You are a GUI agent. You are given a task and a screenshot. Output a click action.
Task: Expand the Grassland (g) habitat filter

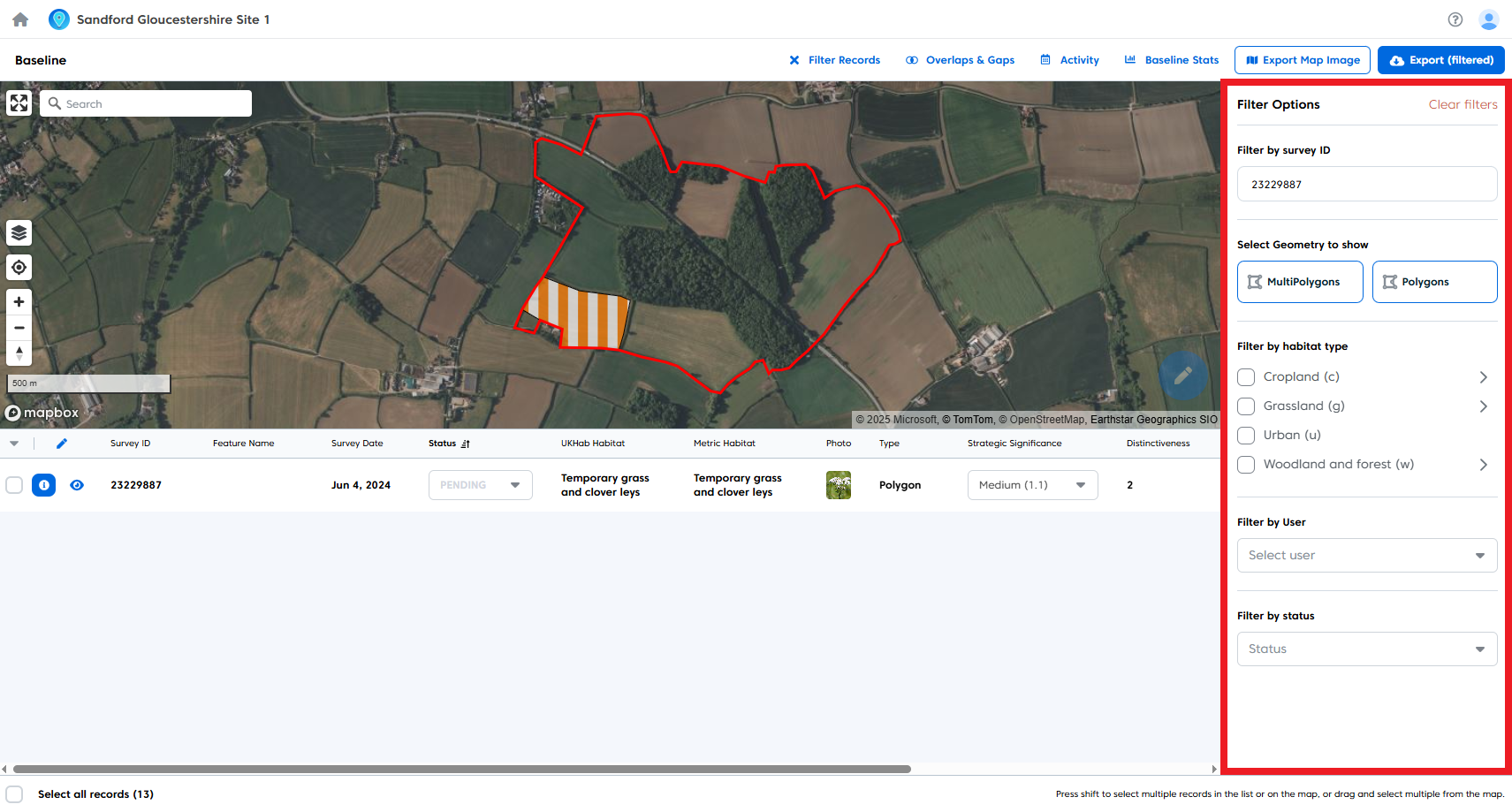pyautogui.click(x=1484, y=406)
